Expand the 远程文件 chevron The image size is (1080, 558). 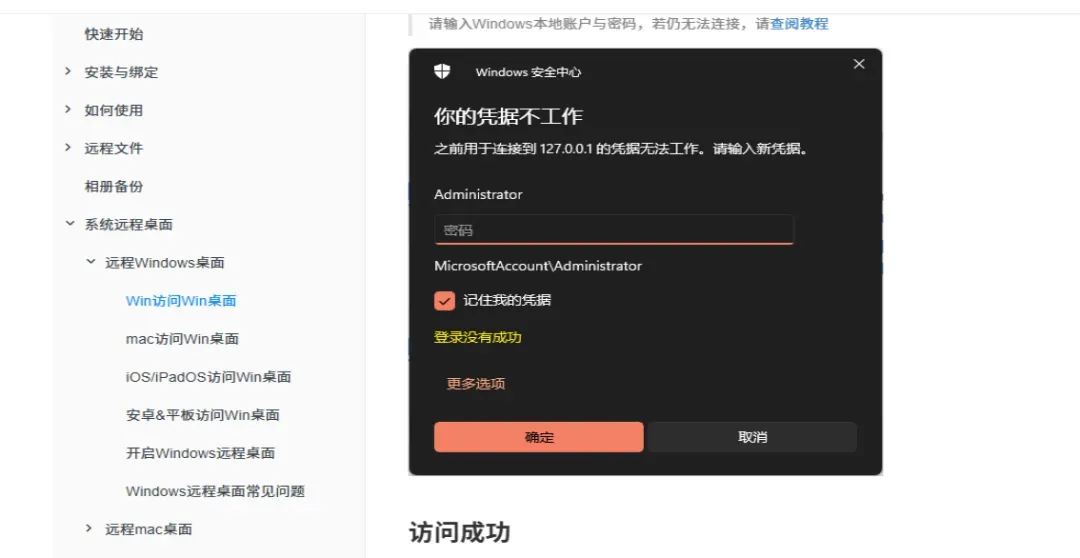(x=68, y=147)
